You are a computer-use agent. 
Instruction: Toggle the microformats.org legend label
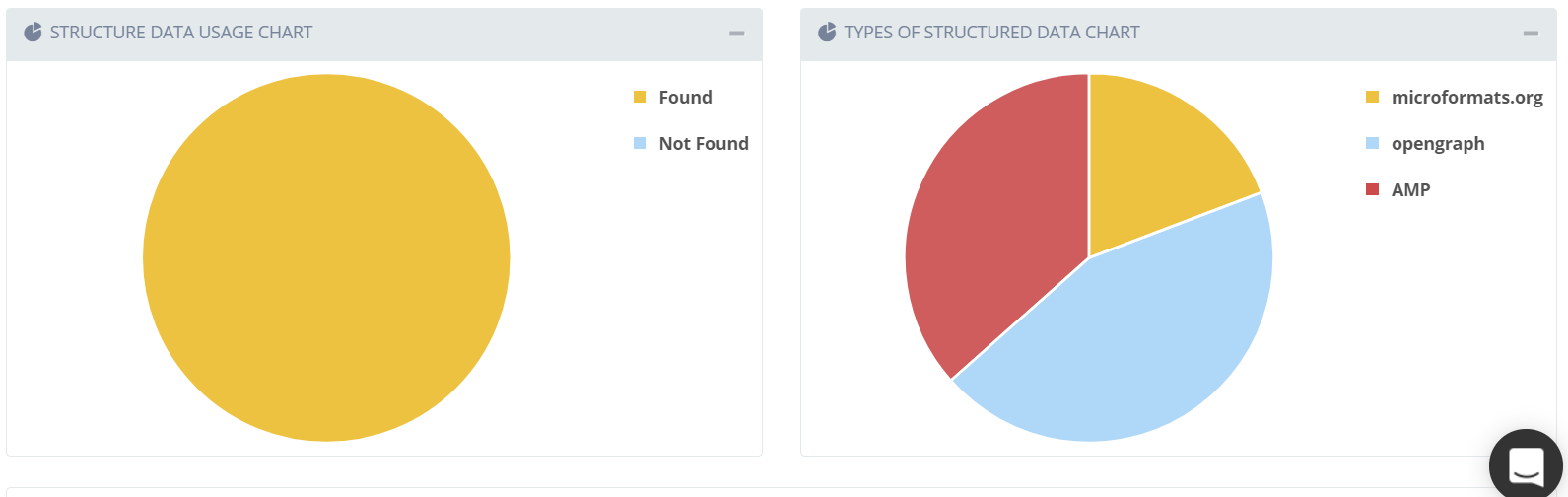[x=1466, y=97]
